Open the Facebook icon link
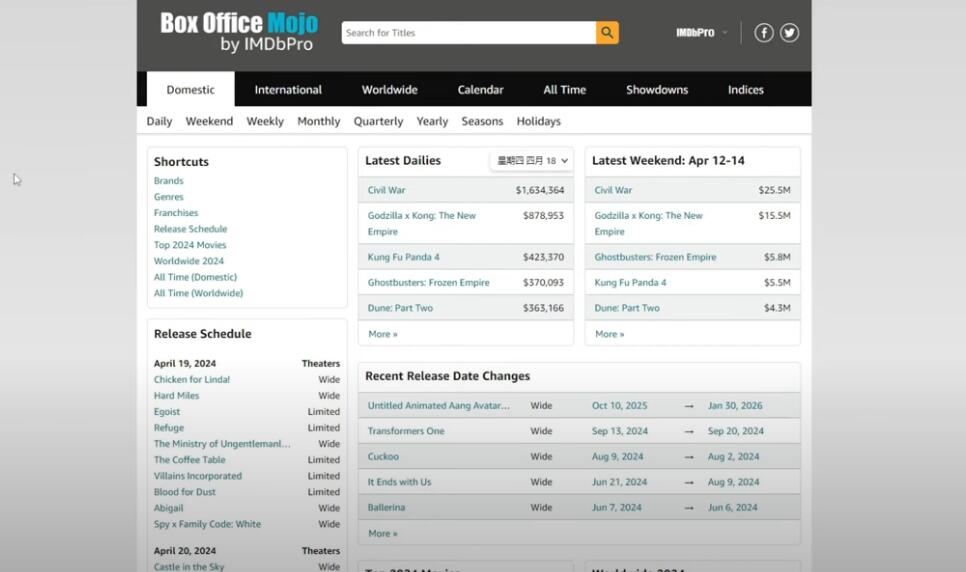This screenshot has width=966, height=572. 763,33
